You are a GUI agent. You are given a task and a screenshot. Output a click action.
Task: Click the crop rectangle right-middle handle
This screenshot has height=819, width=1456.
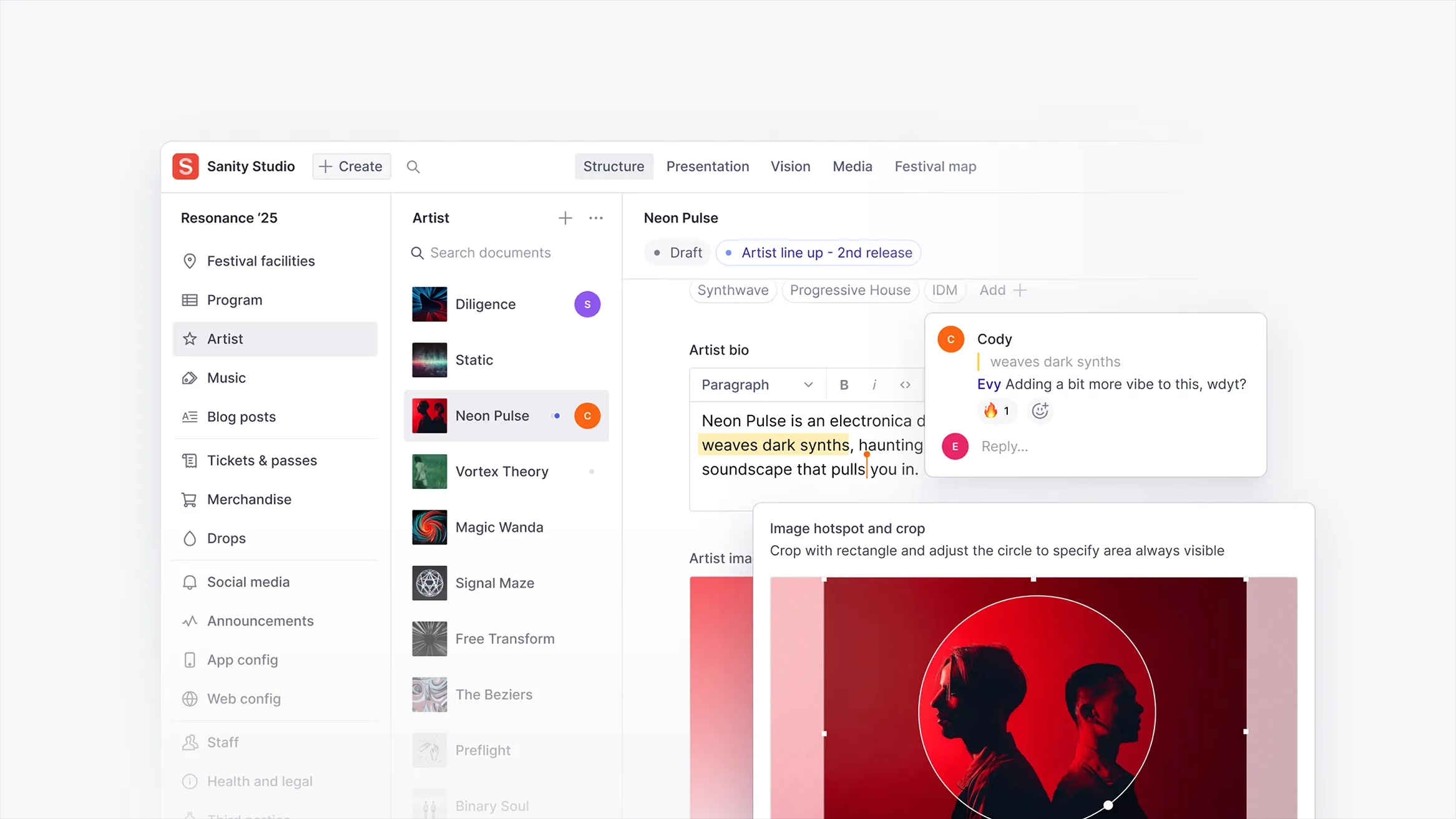(1245, 732)
